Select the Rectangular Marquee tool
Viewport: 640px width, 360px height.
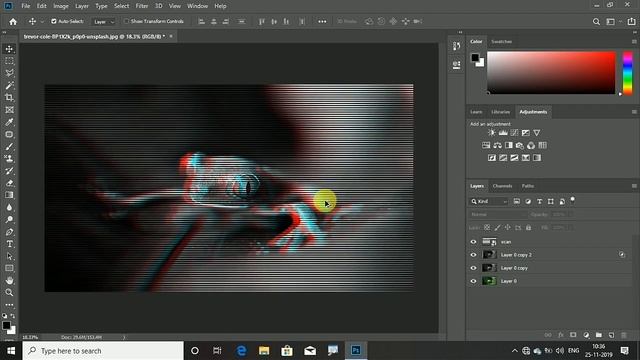9,61
